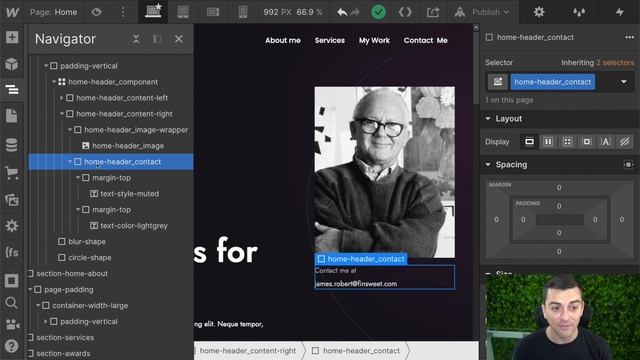Image resolution: width=640 pixels, height=360 pixels.
Task: Open the Pages panel
Action: pos(12,116)
